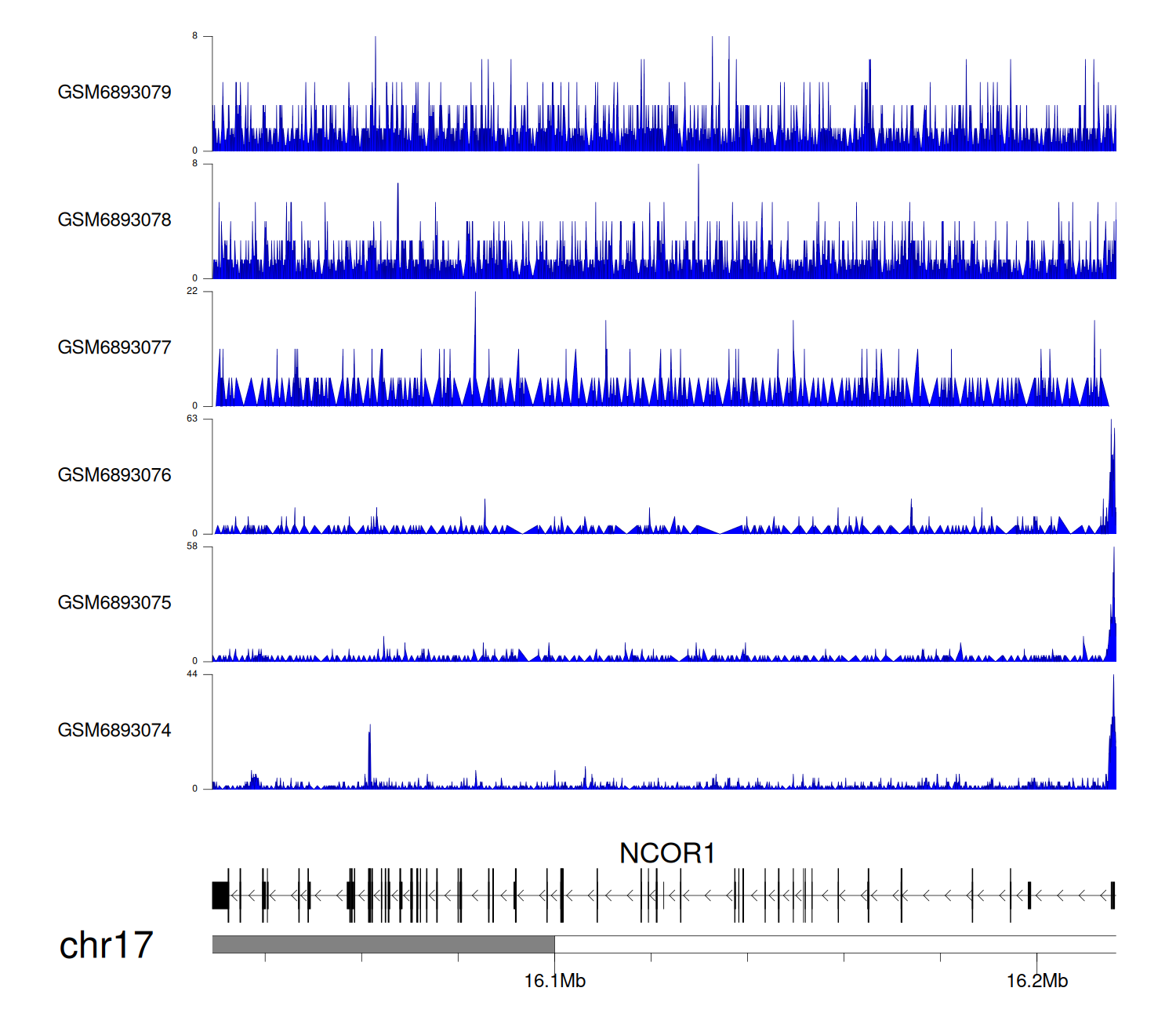
Task: Select the GSM6893078 track label
Action: [114, 220]
